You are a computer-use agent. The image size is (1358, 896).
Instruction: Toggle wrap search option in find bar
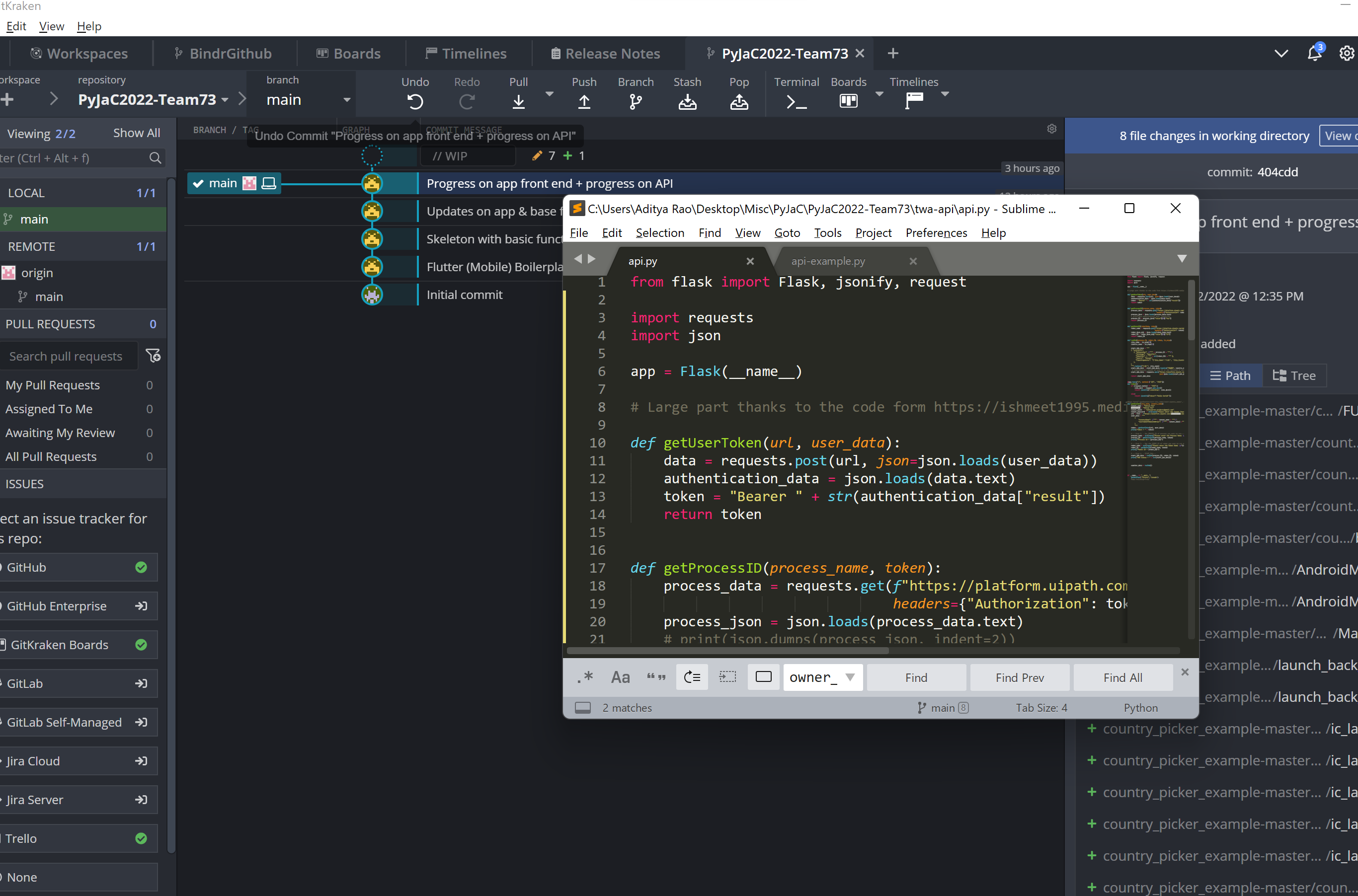[x=692, y=677]
